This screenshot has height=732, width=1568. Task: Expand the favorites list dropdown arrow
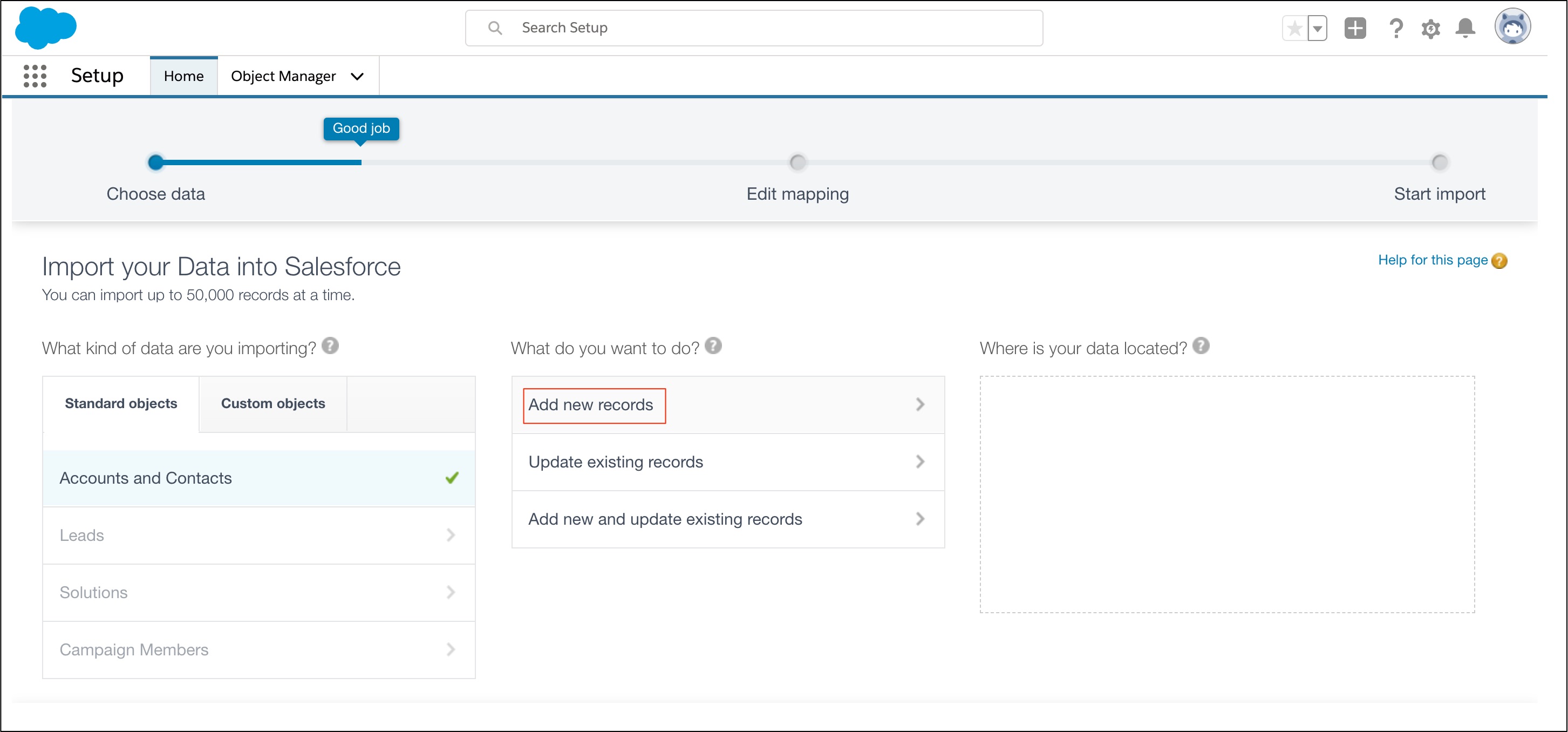pyautogui.click(x=1317, y=28)
